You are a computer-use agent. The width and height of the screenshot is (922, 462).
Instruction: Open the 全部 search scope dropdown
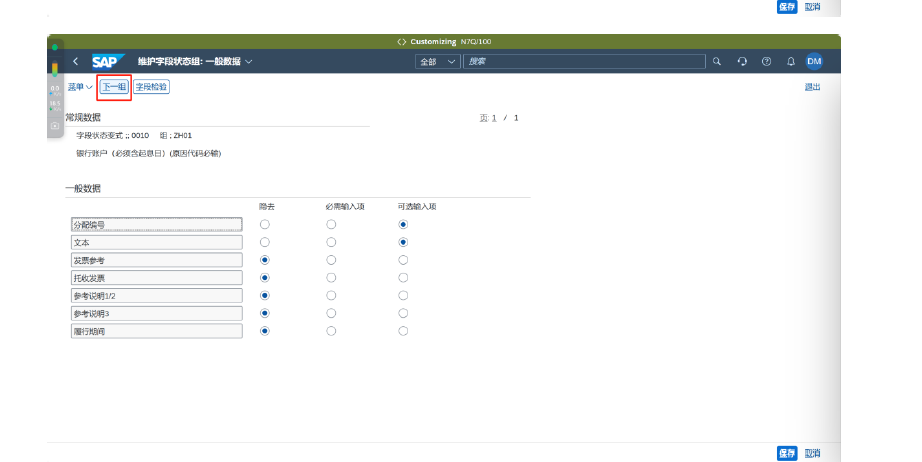pos(438,62)
